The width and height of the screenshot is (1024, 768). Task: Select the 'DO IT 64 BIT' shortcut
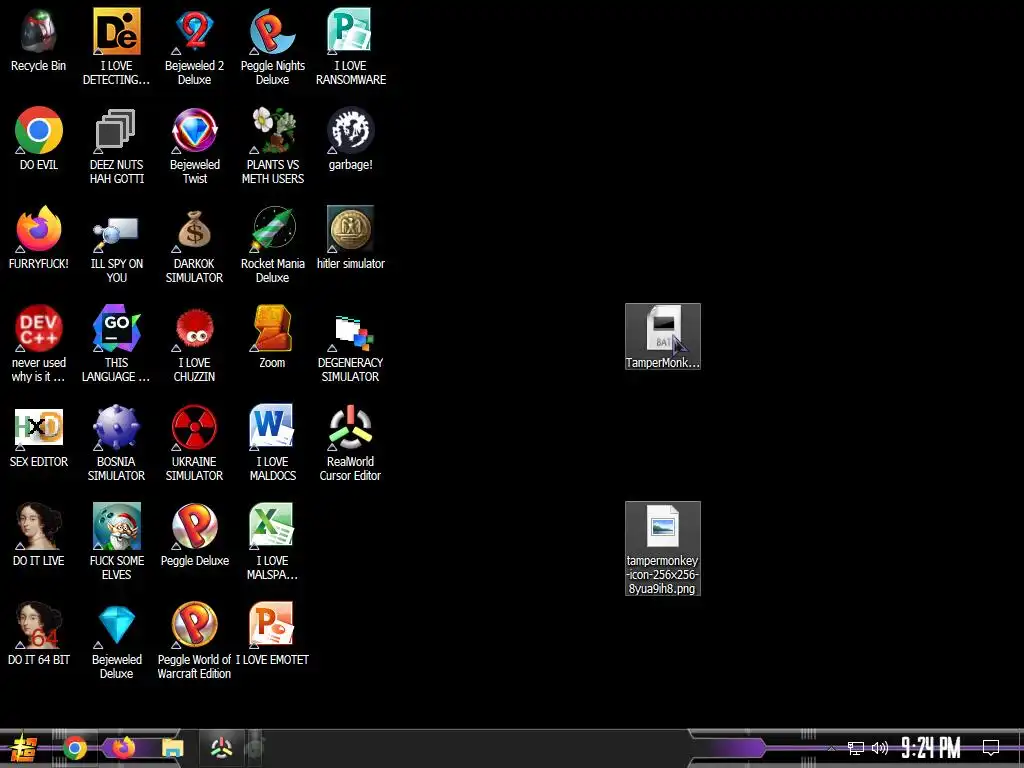[39, 633]
